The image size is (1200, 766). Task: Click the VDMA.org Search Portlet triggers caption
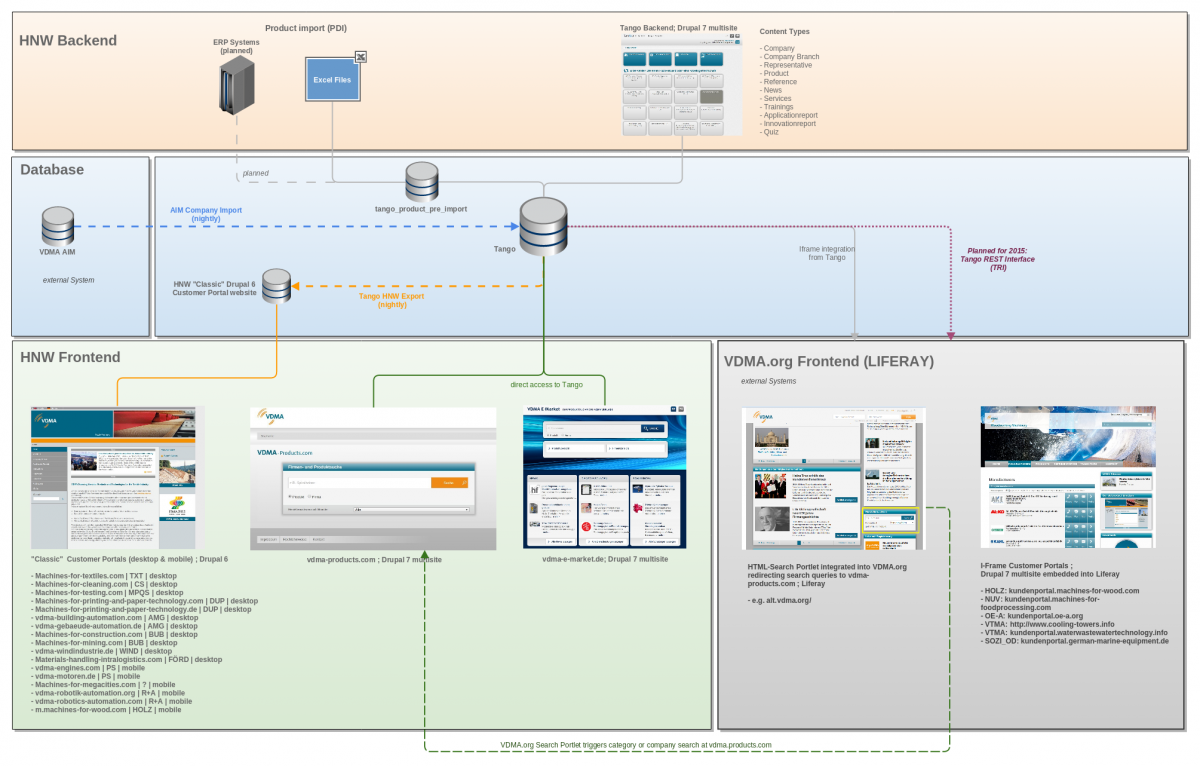pos(636,745)
